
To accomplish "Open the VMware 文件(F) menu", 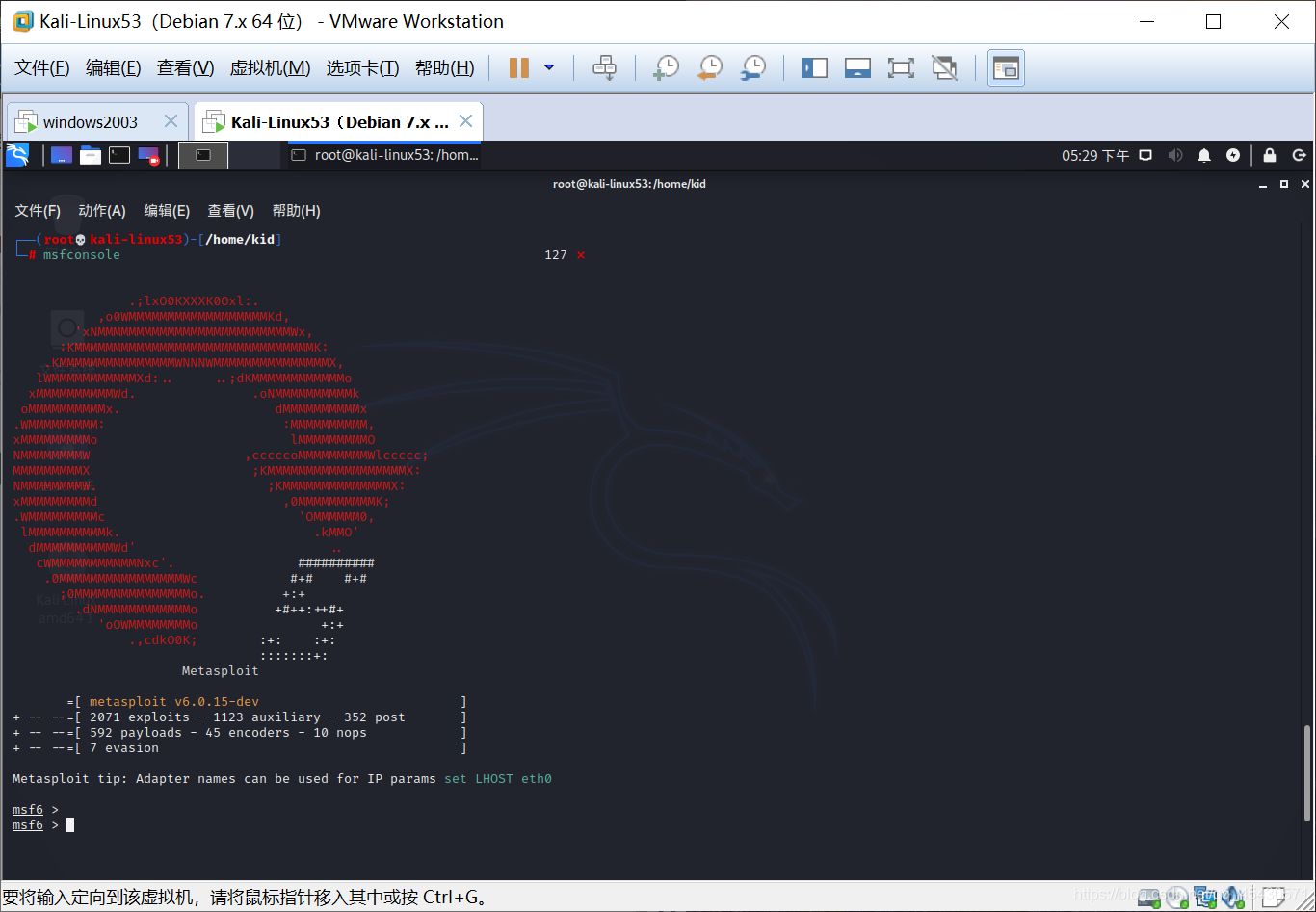I will point(42,67).
